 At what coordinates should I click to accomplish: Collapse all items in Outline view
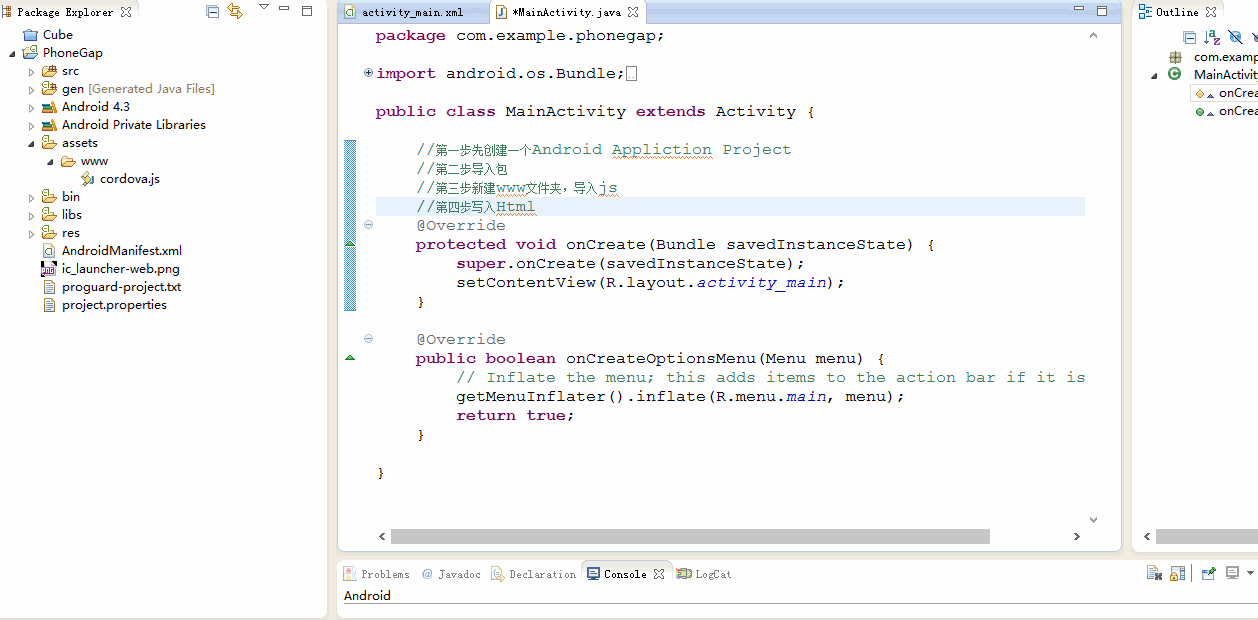click(1189, 37)
